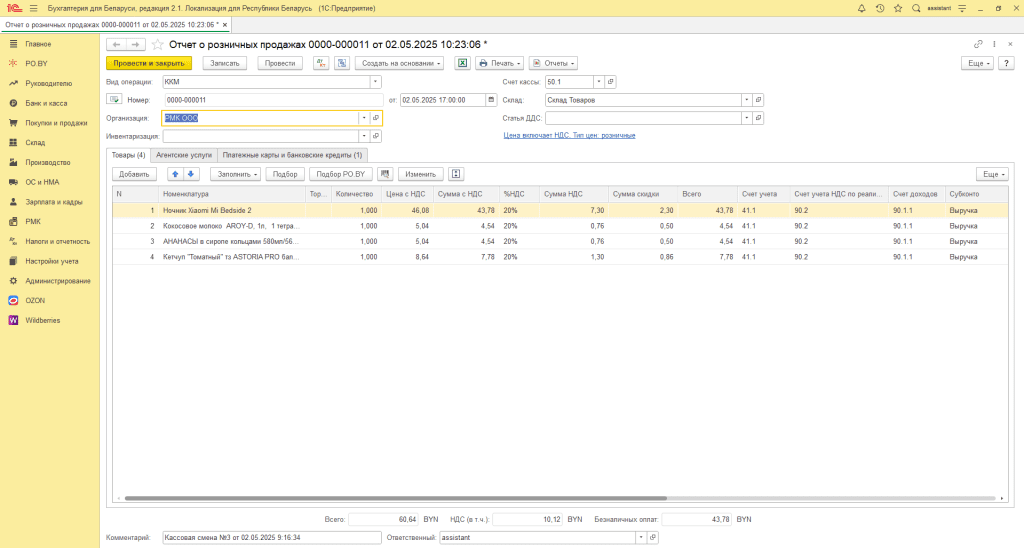Expand Организация dropdown arrow
Screen dimensions: 1024x548
[x=364, y=118]
